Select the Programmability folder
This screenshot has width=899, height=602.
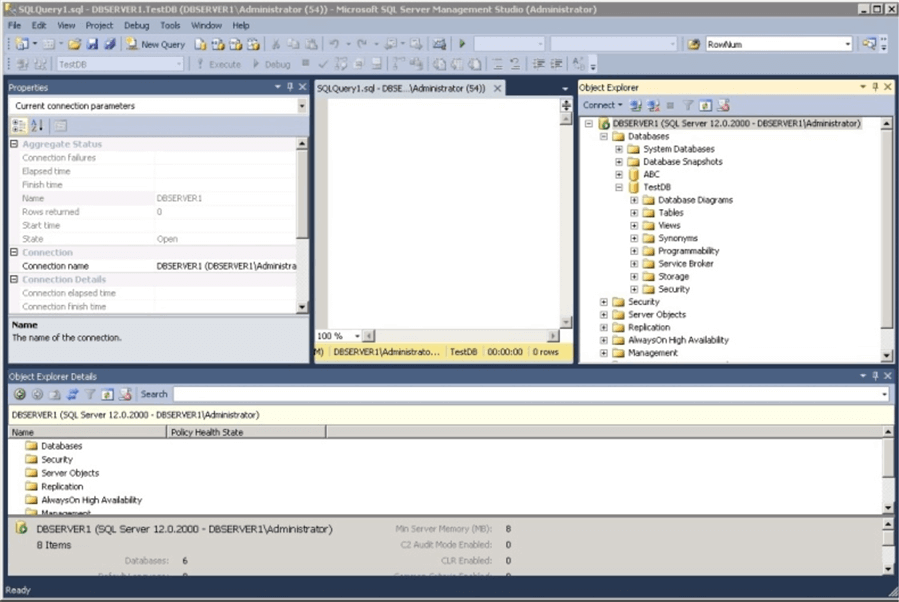(x=688, y=251)
